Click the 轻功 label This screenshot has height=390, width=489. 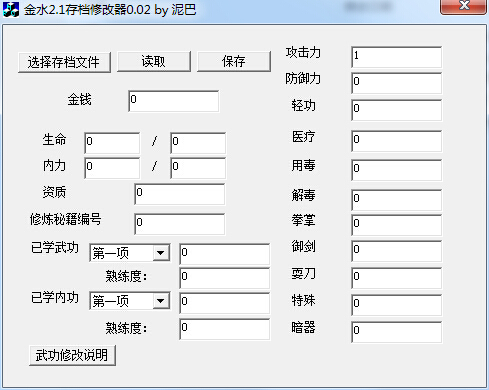pos(303,106)
